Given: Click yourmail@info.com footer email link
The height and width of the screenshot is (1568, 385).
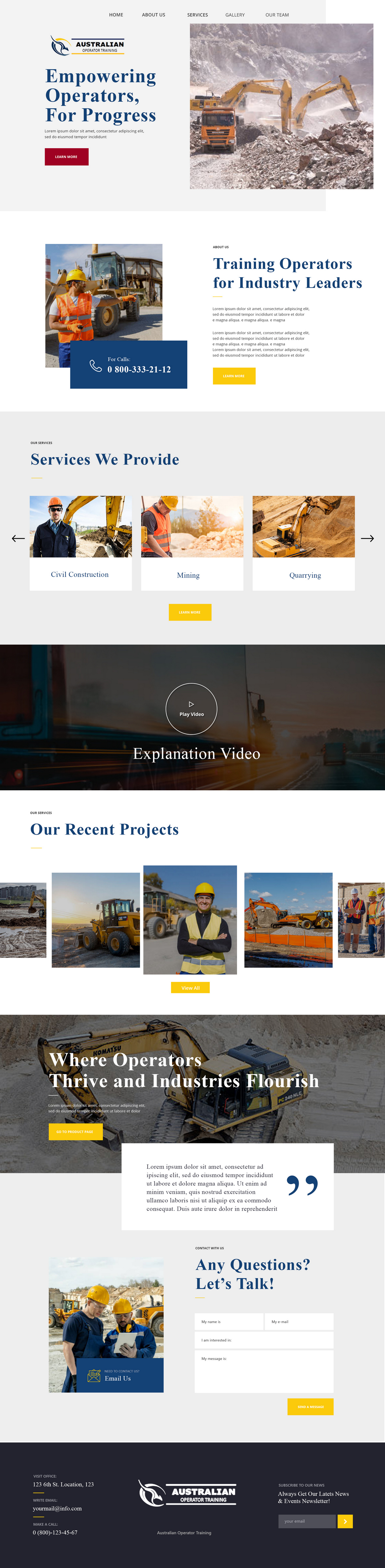Looking at the screenshot, I should pyautogui.click(x=57, y=1508).
